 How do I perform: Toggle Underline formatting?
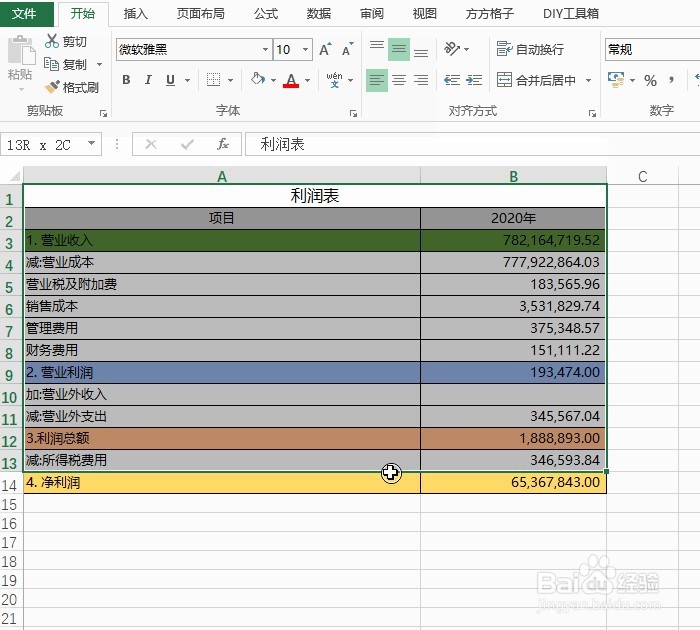(x=170, y=80)
